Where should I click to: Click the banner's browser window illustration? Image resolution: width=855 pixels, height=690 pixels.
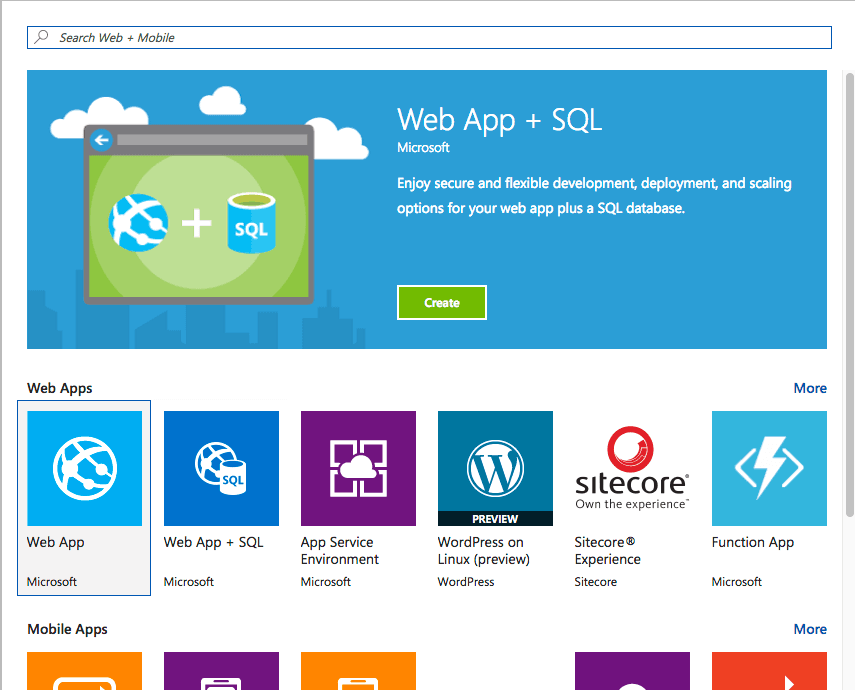click(x=198, y=214)
